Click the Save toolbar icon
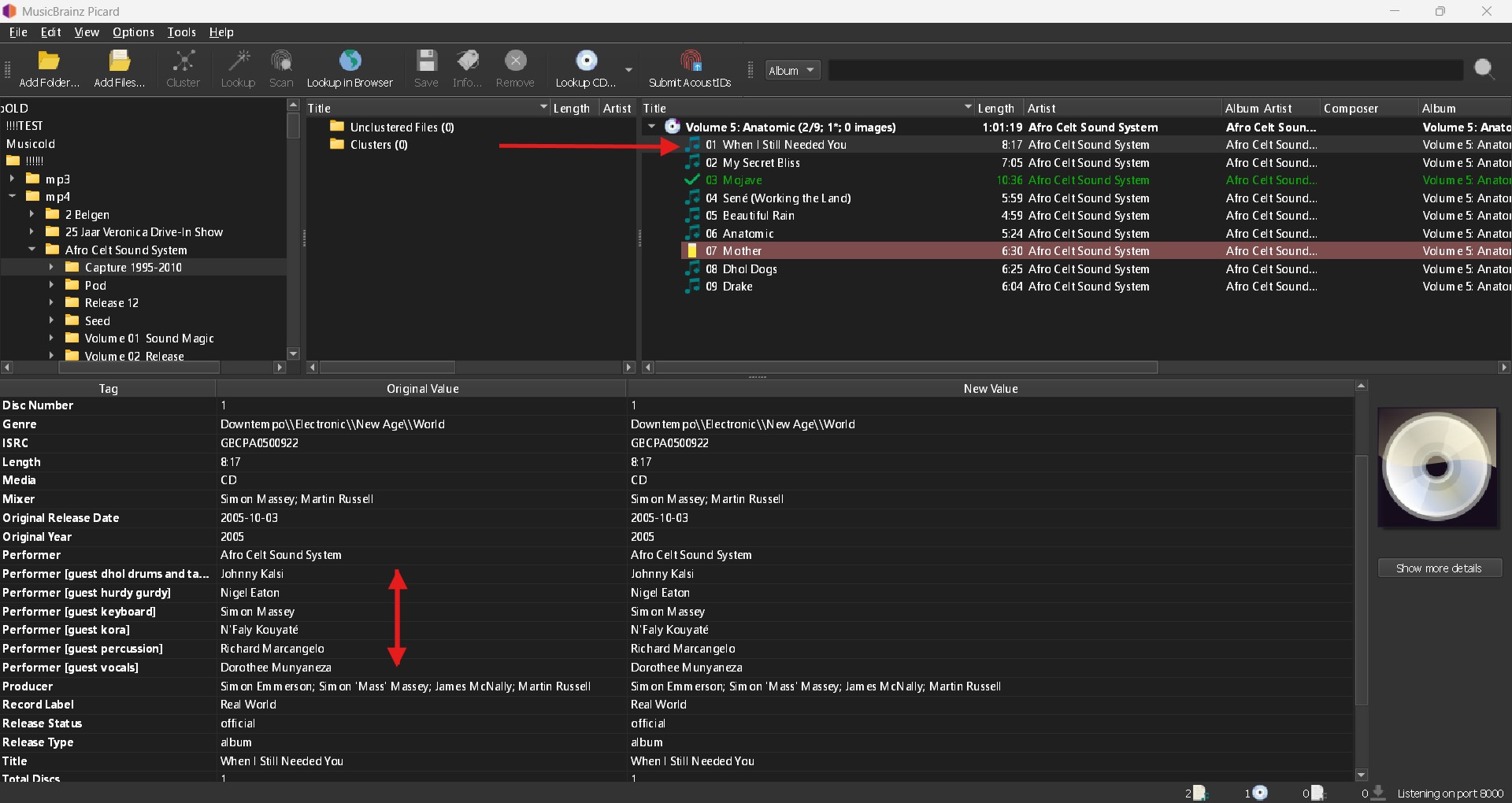Screen dimensions: 1512x803 (x=426, y=61)
